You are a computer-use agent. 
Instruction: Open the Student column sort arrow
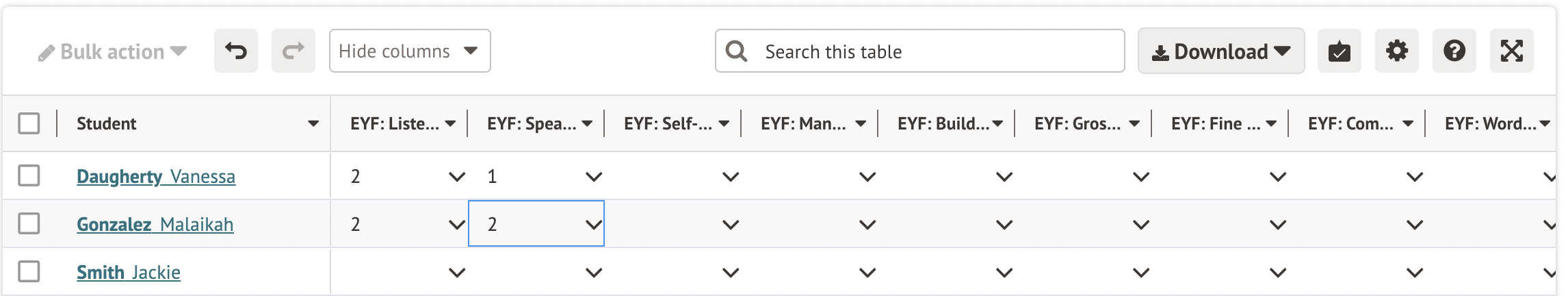pos(313,124)
